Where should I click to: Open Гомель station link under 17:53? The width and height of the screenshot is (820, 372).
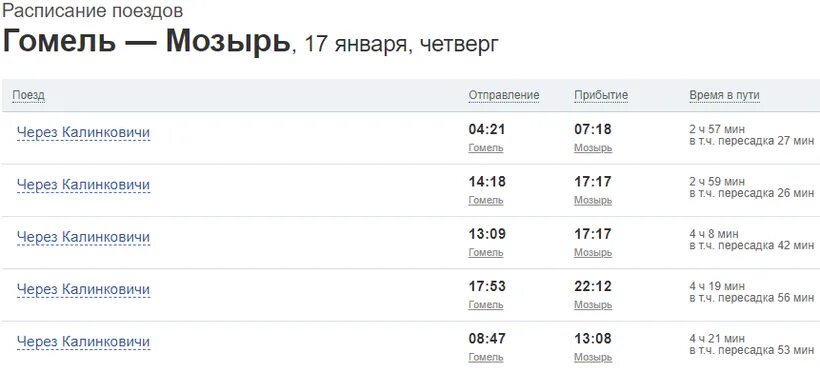tap(486, 305)
